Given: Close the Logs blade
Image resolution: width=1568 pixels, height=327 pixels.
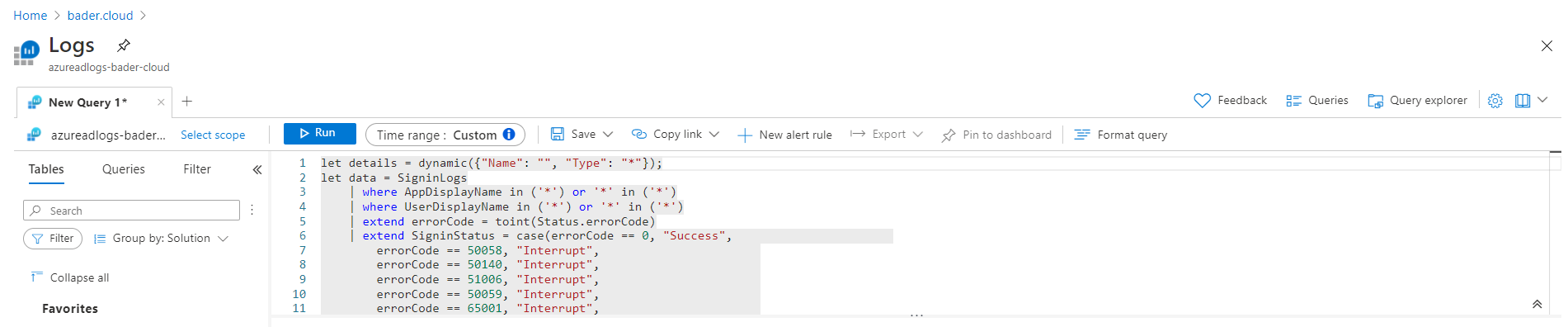Looking at the screenshot, I should point(1547,46).
